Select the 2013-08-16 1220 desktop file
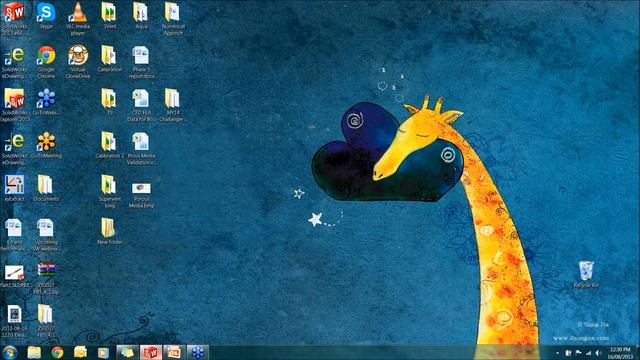The width and height of the screenshot is (640, 360). (14, 321)
